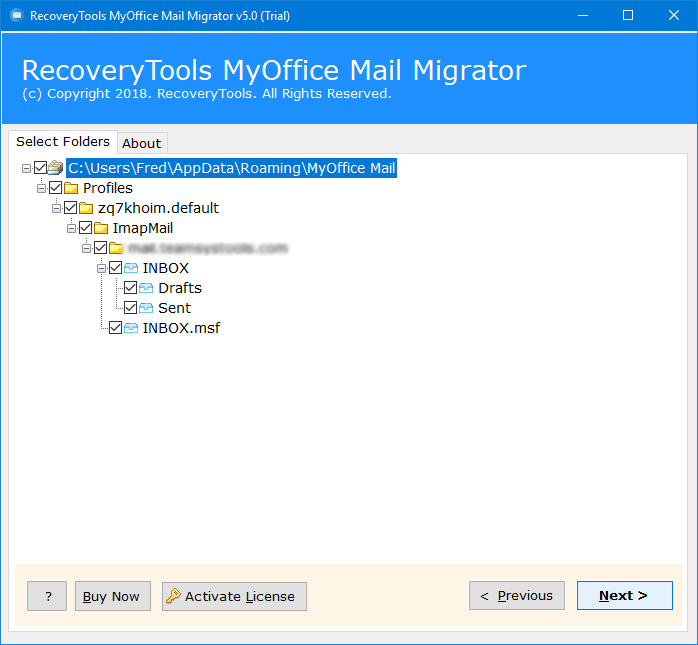Uncheck the Sent checkbox
The height and width of the screenshot is (645, 698).
130,308
